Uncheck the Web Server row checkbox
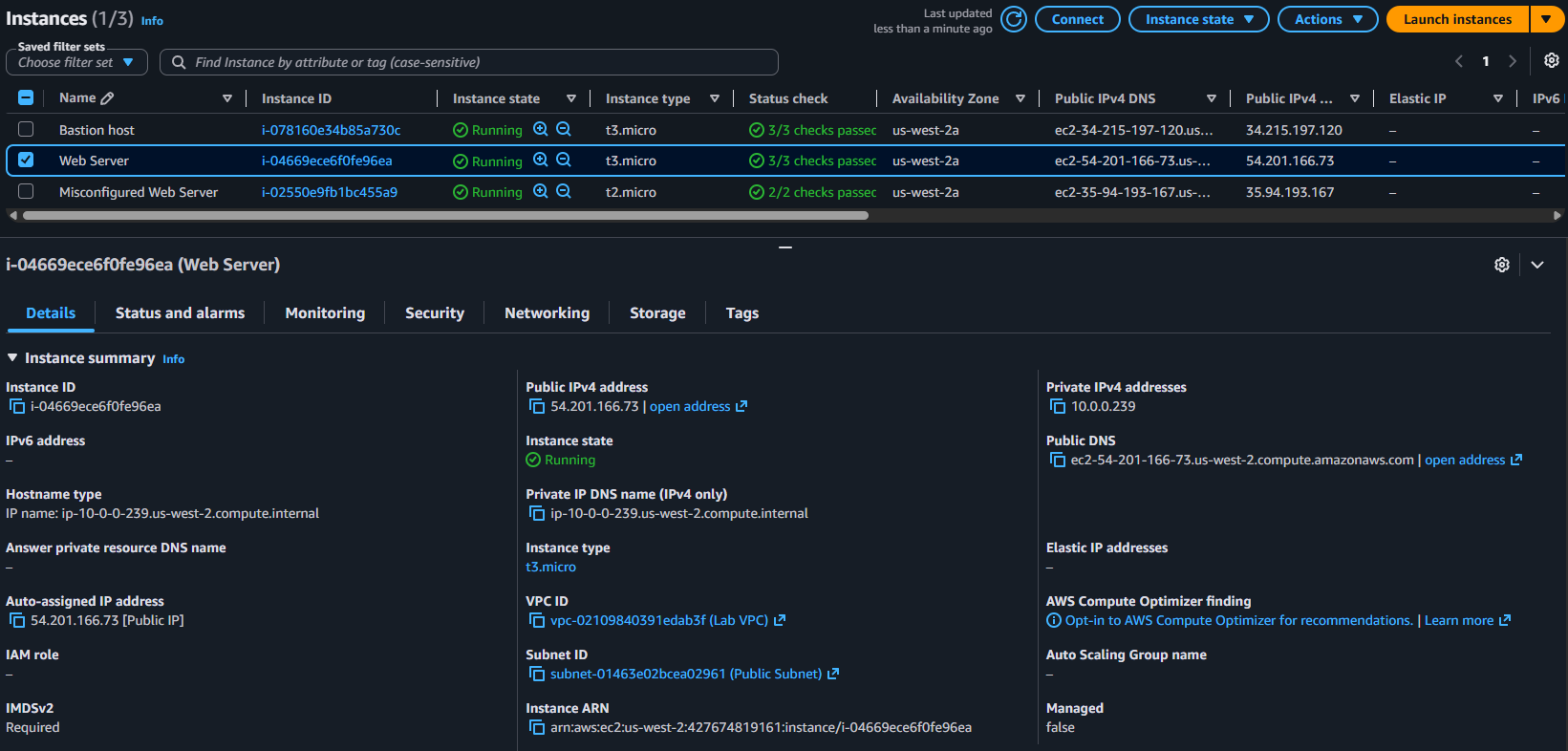Viewport: 1568px width, 751px height. click(x=26, y=160)
